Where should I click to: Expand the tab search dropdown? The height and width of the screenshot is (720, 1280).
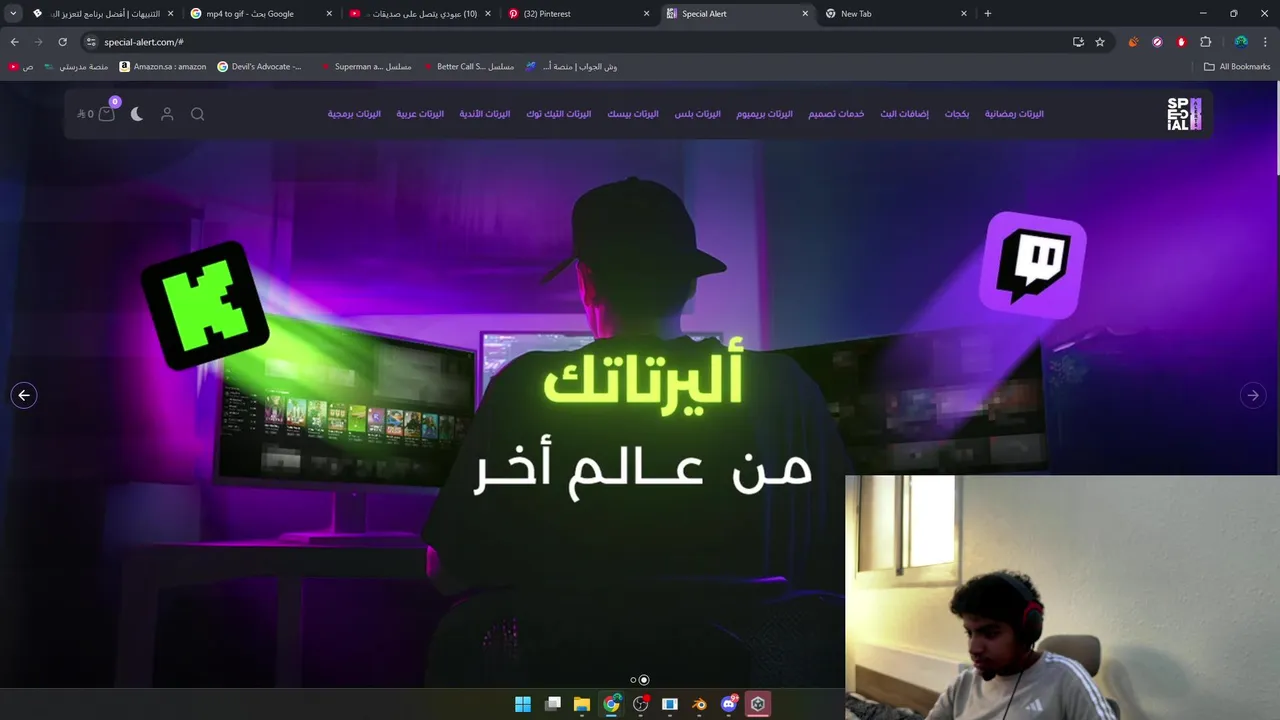tap(13, 14)
